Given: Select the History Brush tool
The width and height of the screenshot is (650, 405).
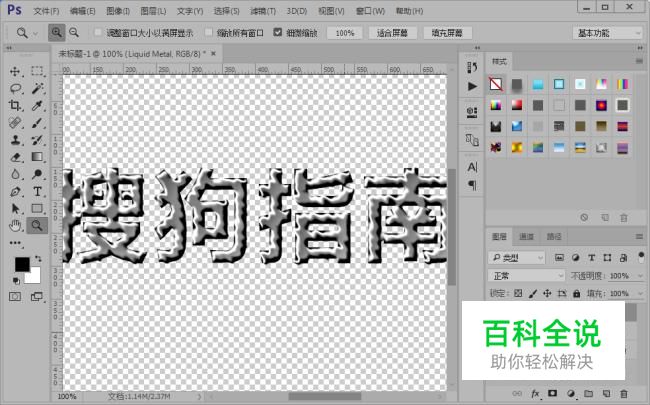Looking at the screenshot, I should pos(37,140).
